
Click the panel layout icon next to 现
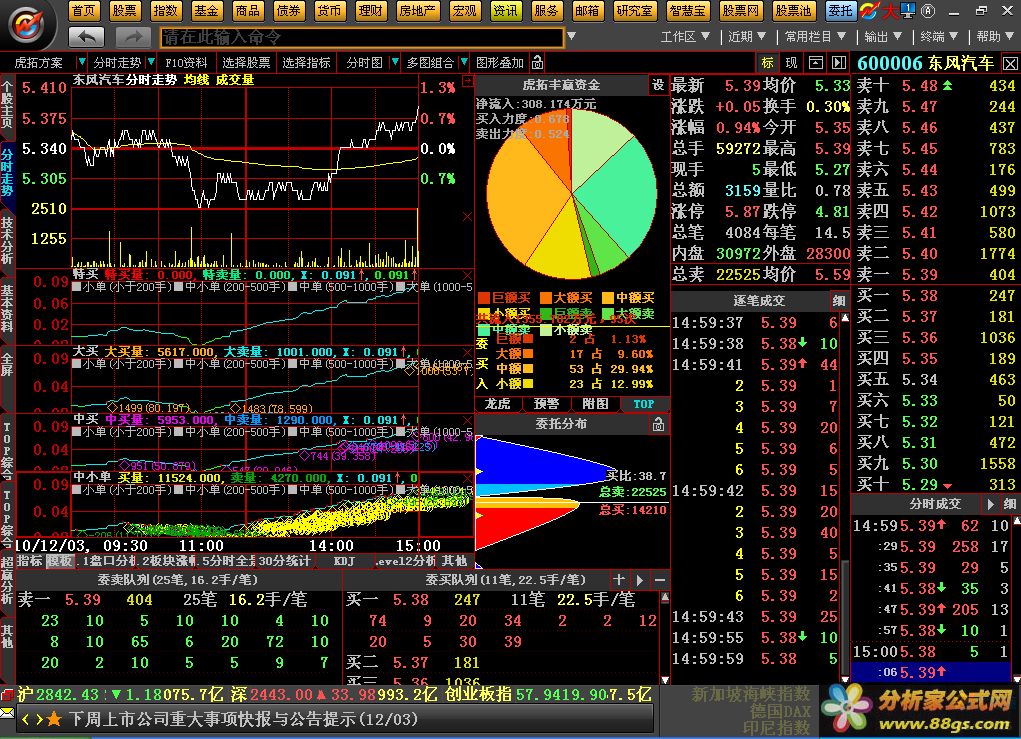(815, 63)
